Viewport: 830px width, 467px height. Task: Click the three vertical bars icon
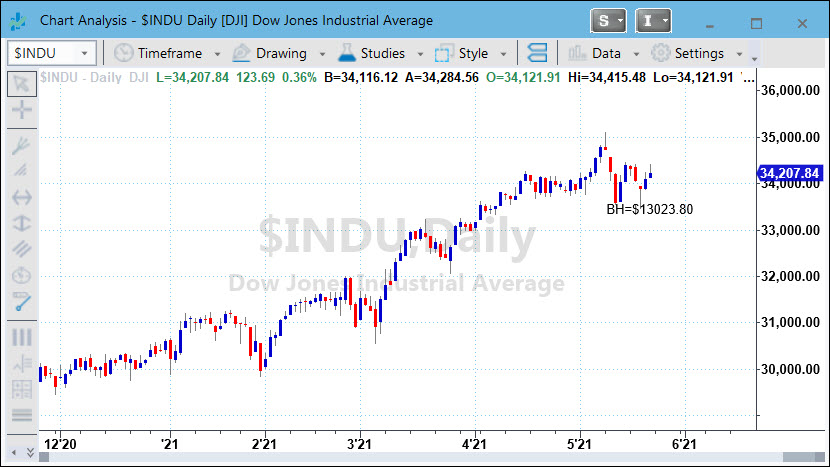point(22,337)
